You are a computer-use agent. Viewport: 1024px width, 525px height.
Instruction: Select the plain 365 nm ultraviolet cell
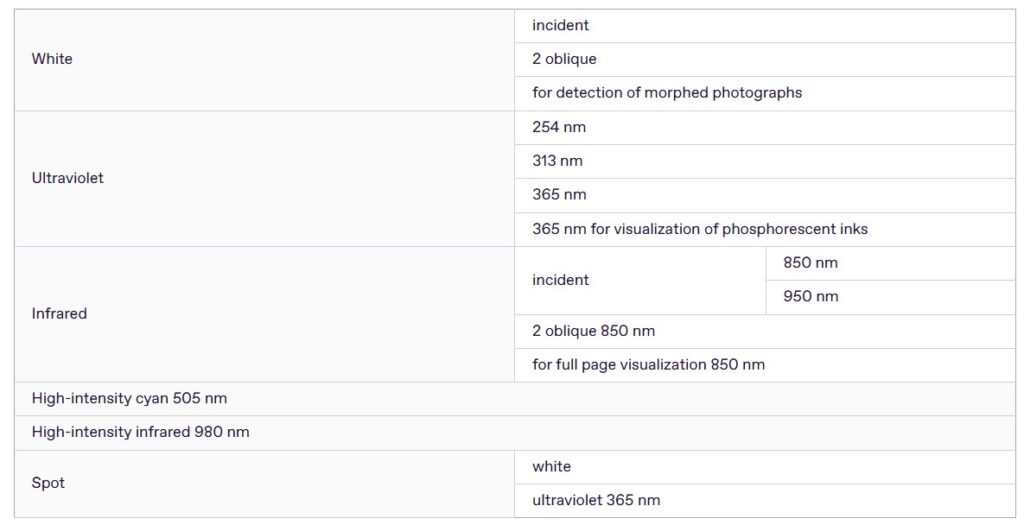point(559,195)
